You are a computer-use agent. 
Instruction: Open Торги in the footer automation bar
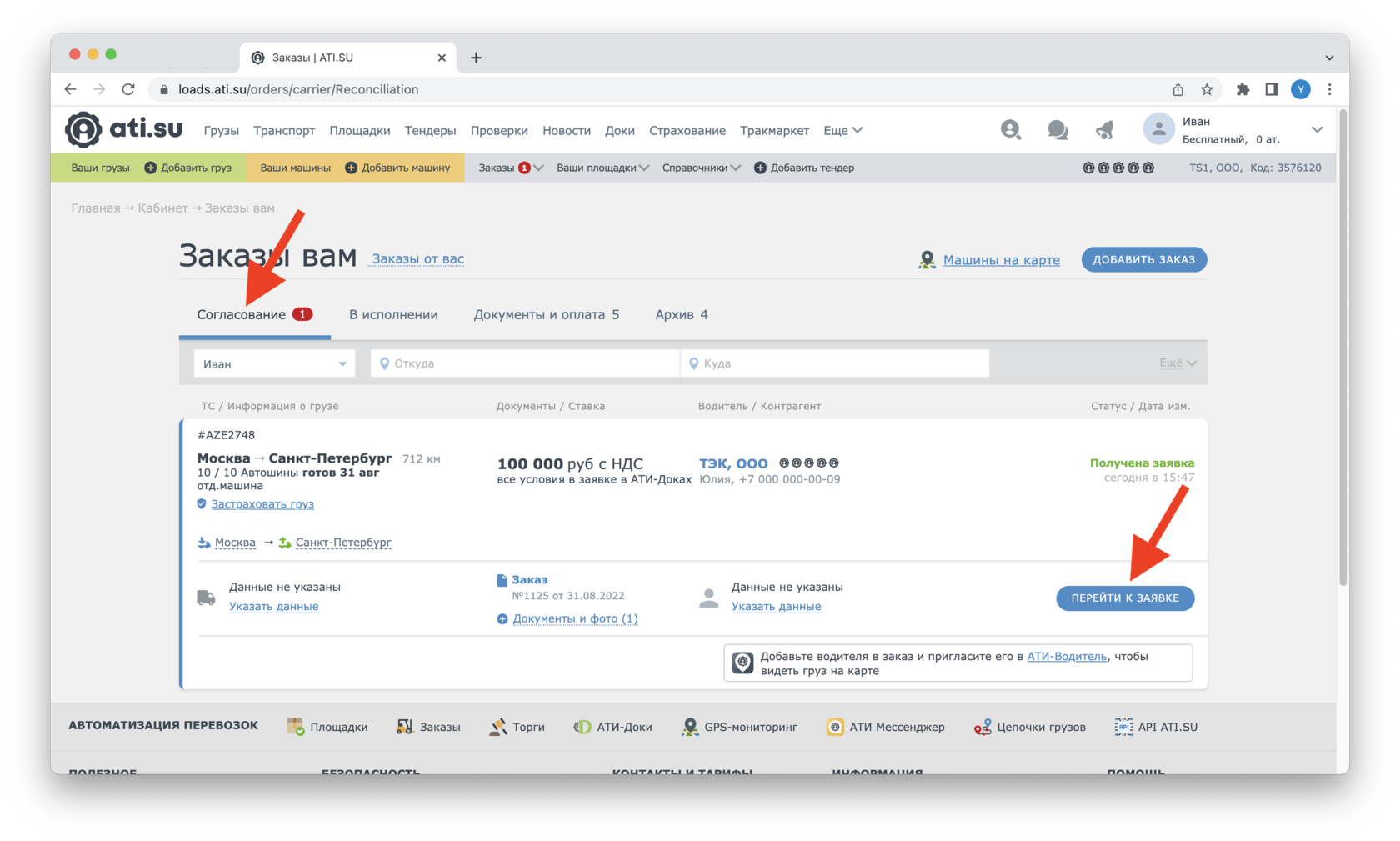coord(517,727)
